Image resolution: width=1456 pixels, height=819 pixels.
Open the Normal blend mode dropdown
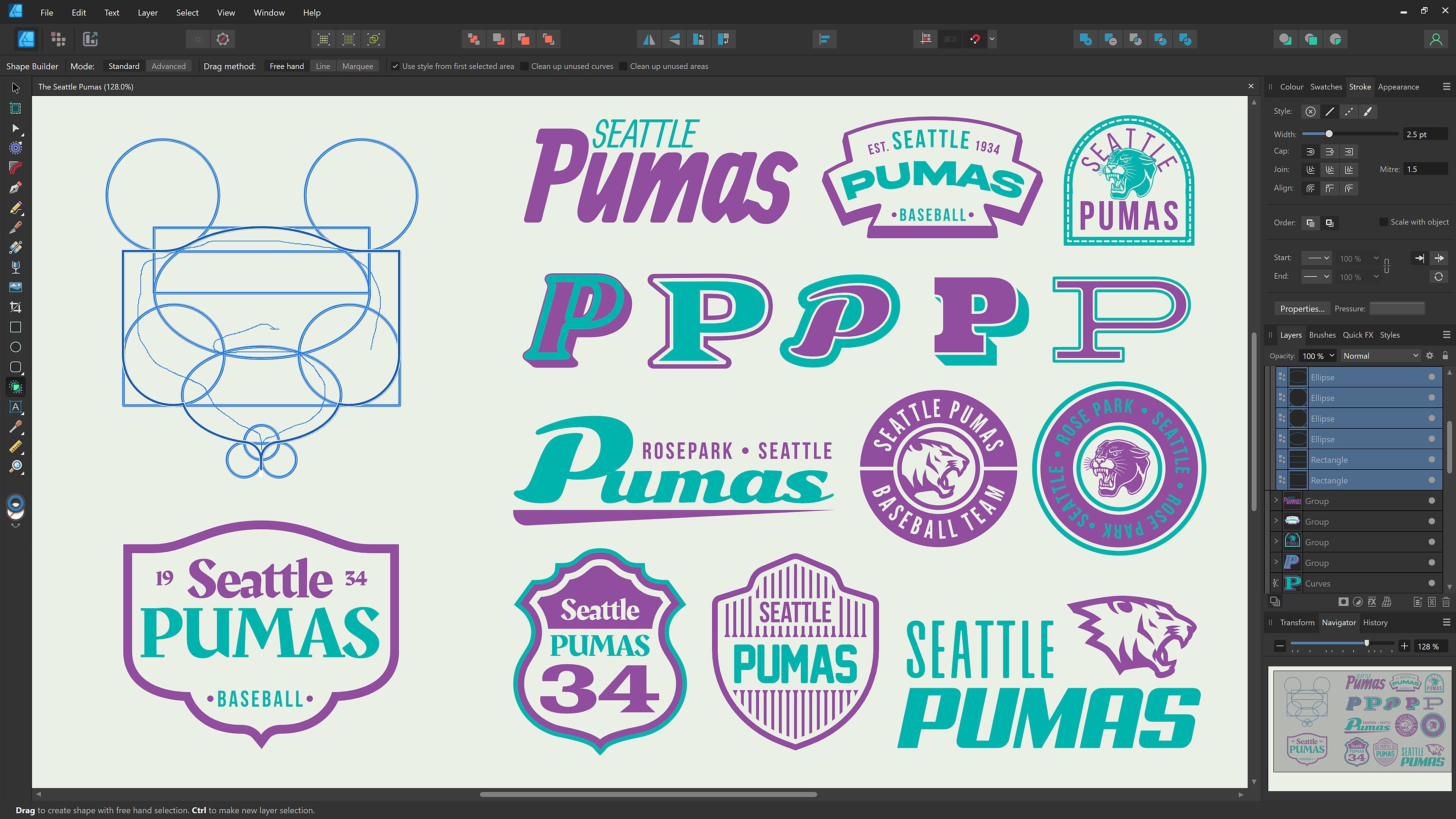1380,356
